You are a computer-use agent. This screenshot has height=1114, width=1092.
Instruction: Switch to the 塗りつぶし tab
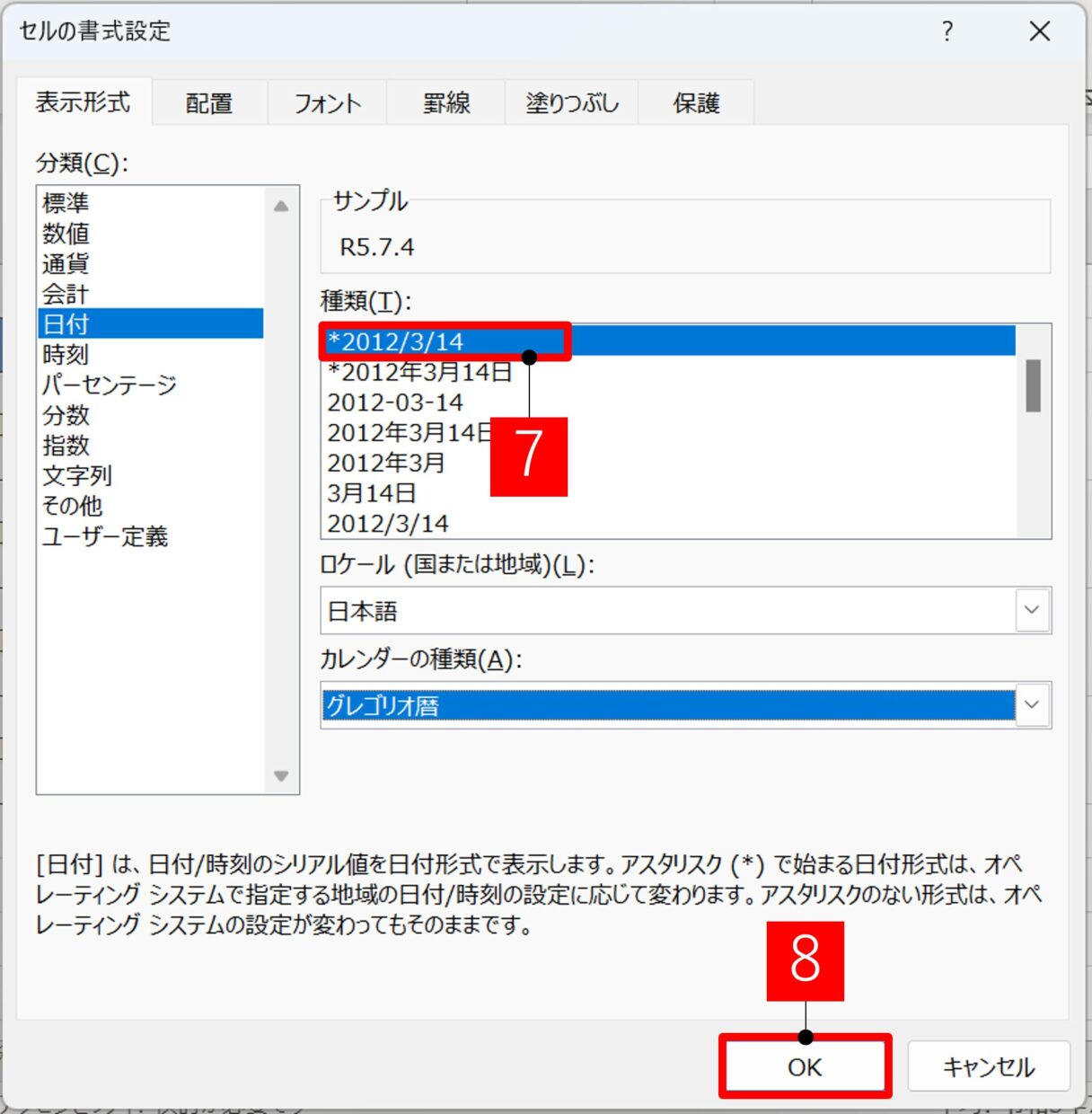[572, 103]
